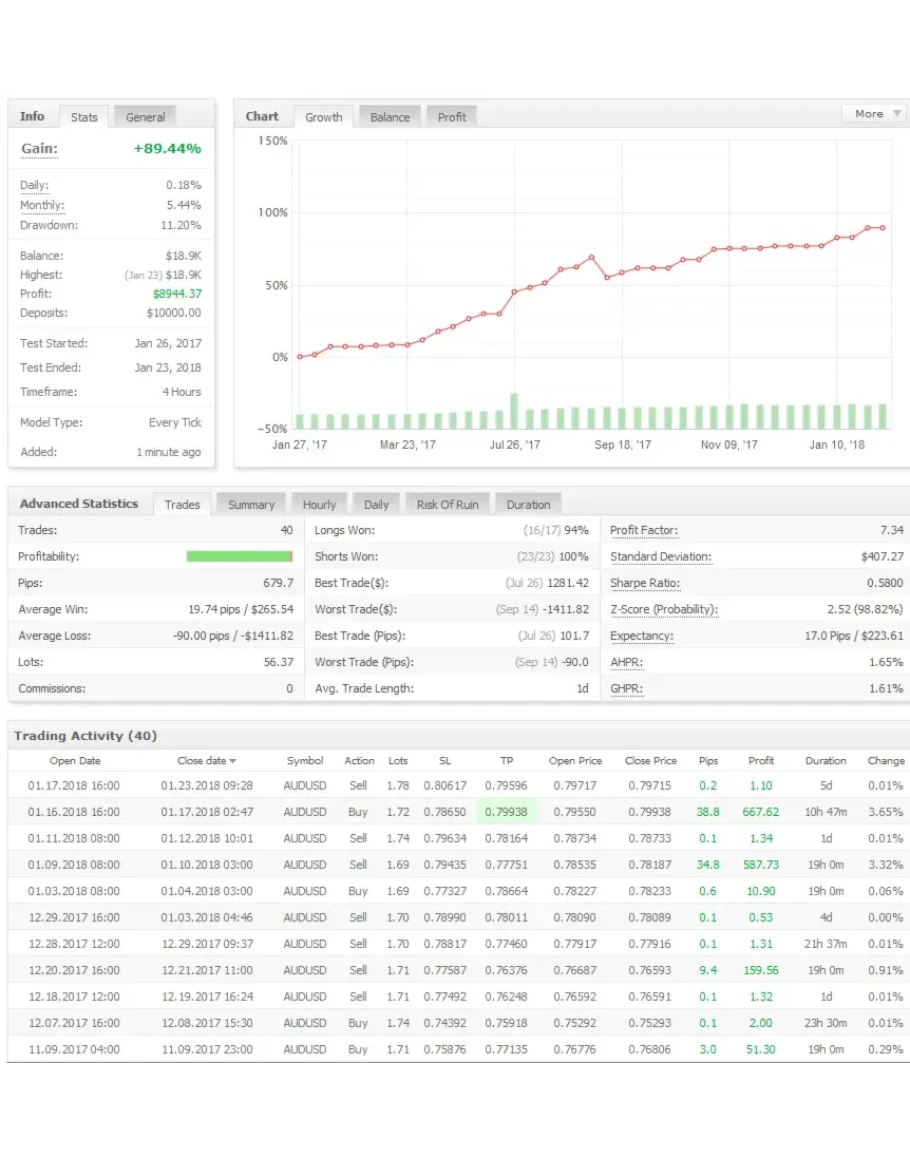The image size is (910, 1155).
Task: Click the last data point on growth chart
Action: click(x=883, y=228)
